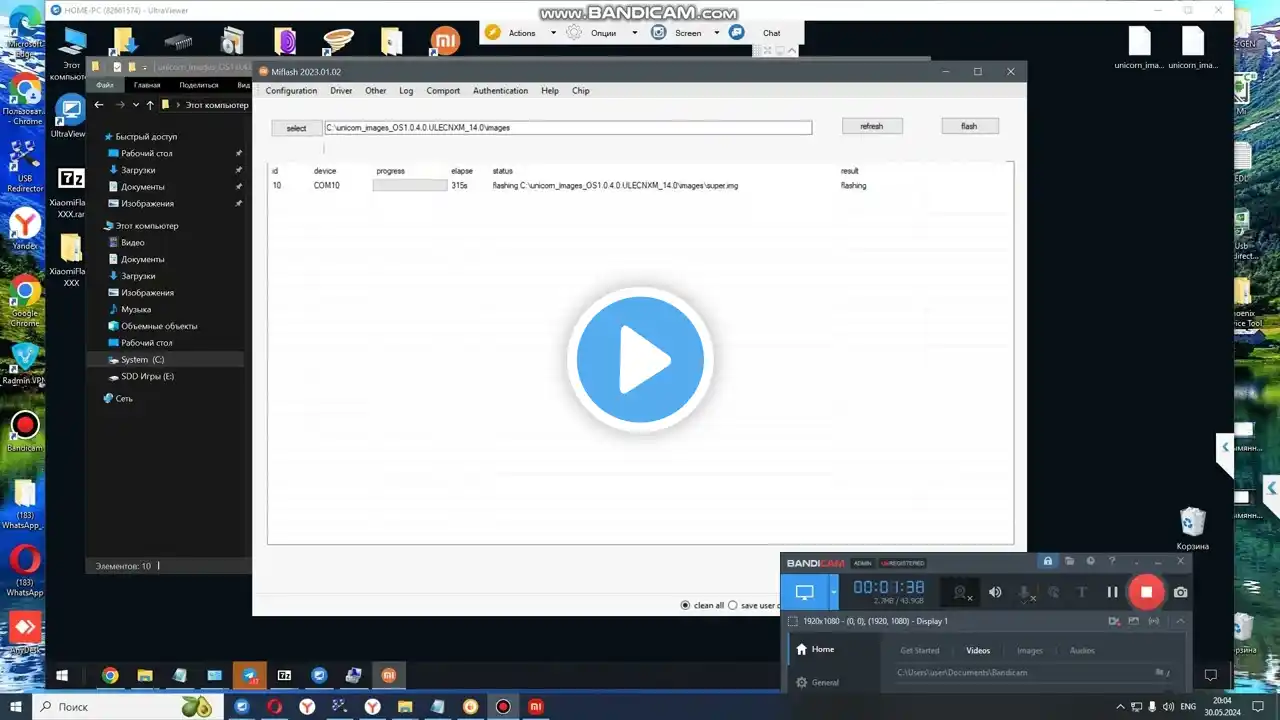
Task: Click the select button in Miflash
Action: pos(297,128)
